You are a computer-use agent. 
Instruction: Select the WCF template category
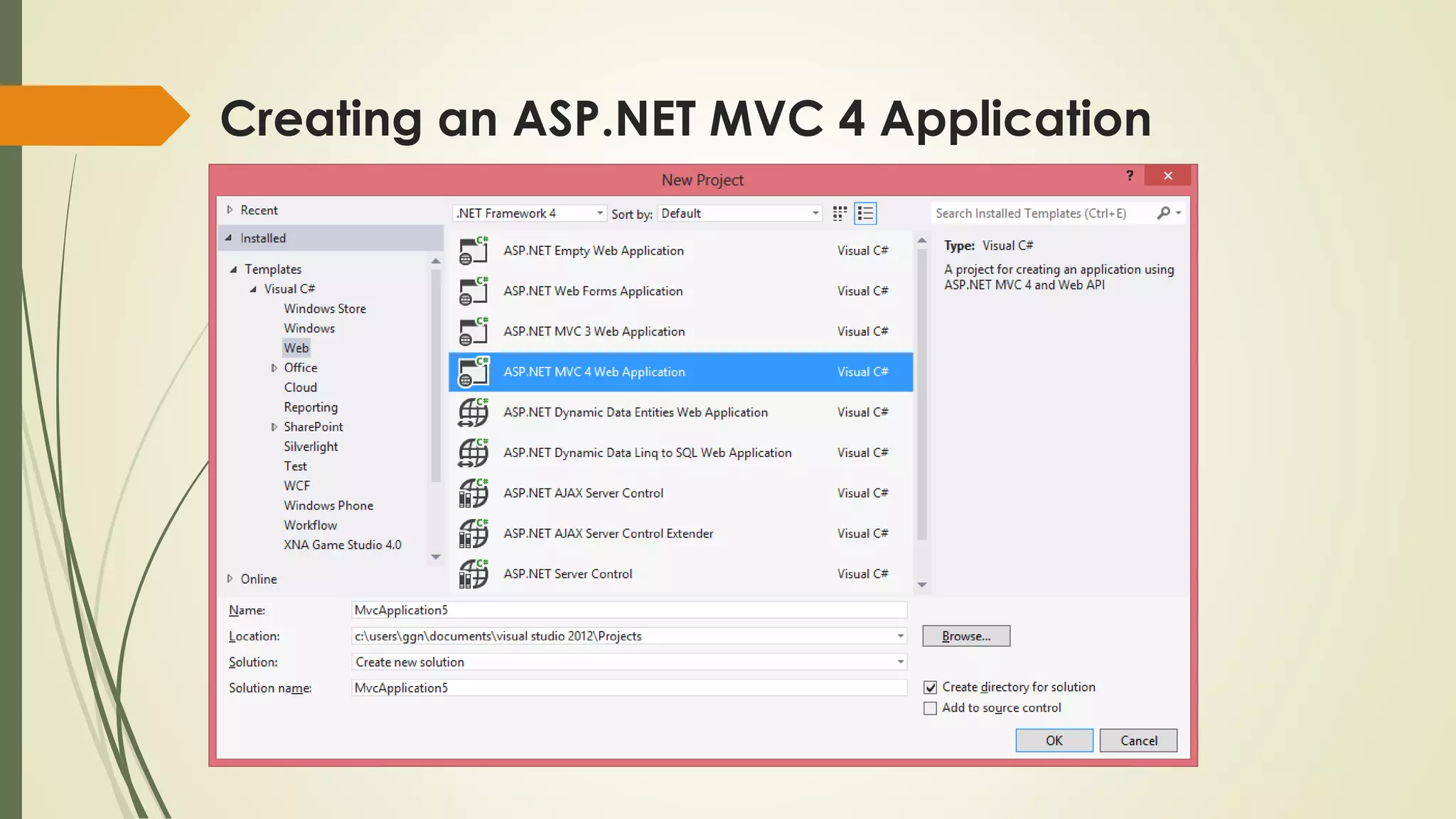point(297,486)
